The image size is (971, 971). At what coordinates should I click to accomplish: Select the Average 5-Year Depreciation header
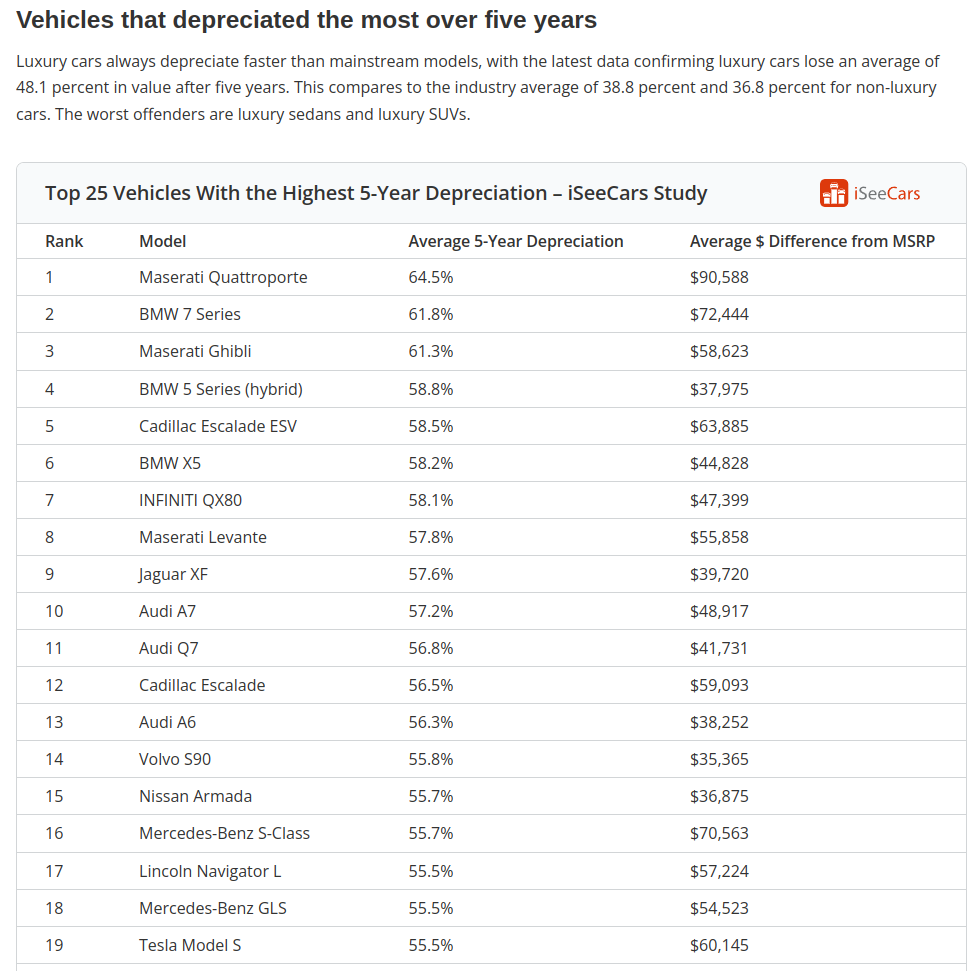coord(515,241)
